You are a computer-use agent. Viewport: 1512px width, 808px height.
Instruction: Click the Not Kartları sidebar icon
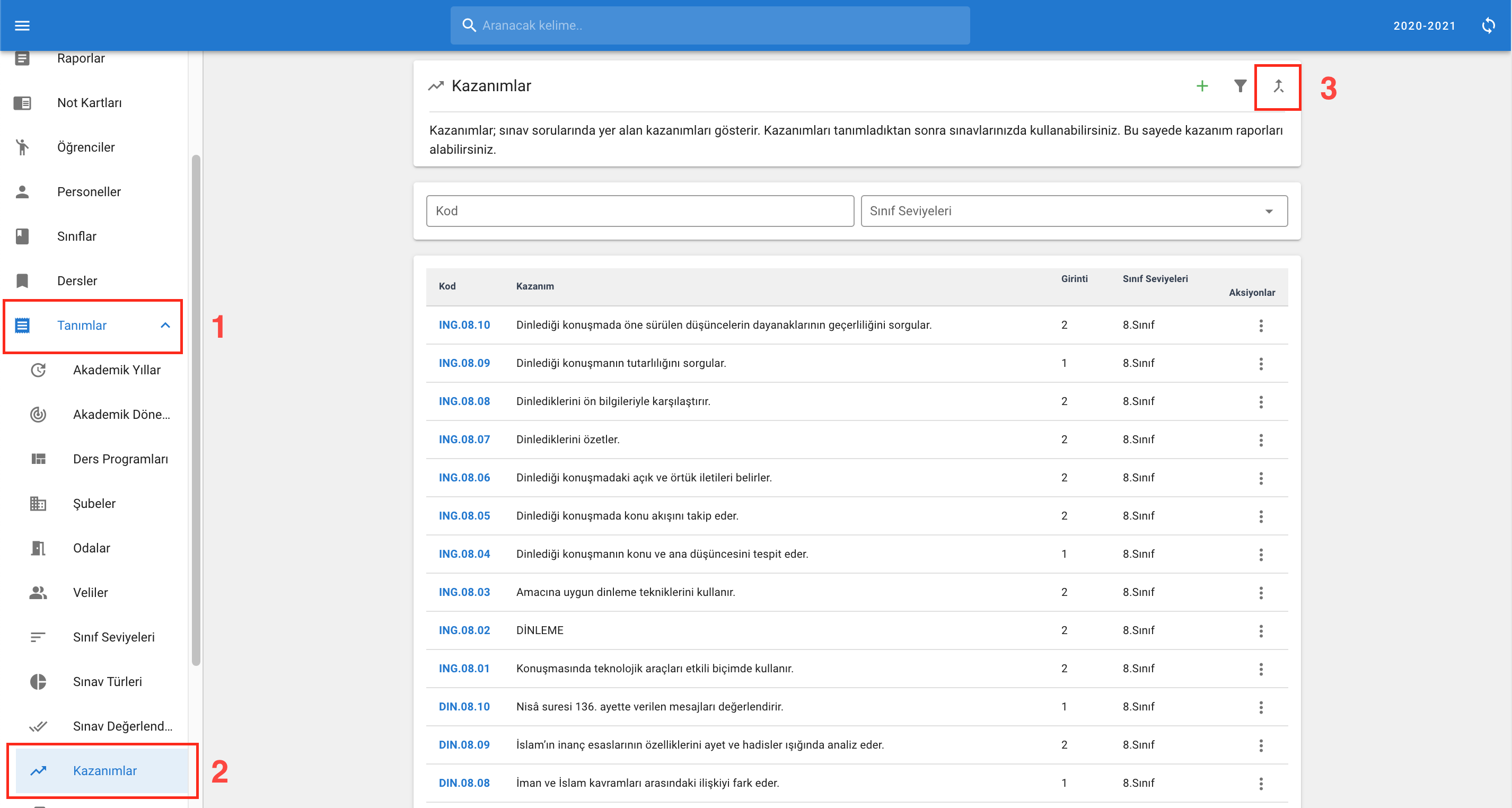[22, 103]
